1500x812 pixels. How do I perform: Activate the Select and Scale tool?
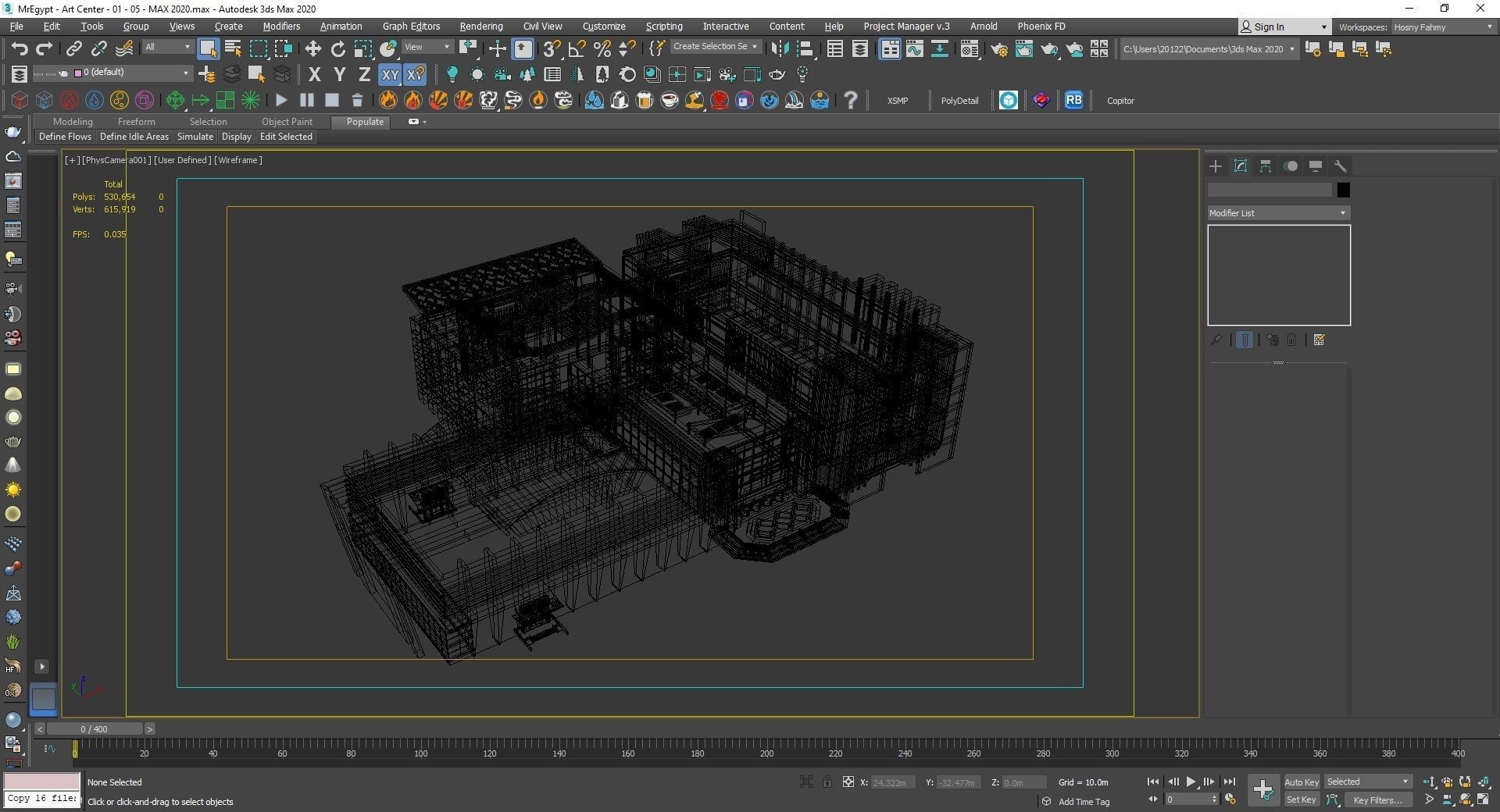(362, 48)
